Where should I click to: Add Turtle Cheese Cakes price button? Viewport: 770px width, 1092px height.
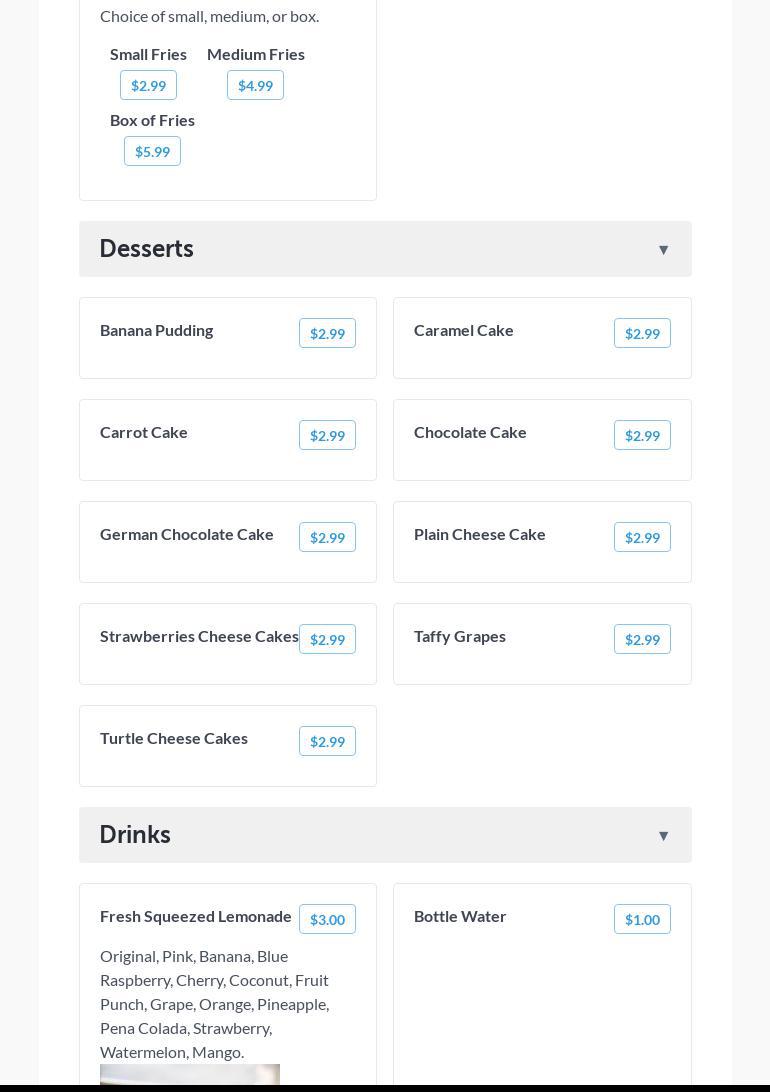click(x=327, y=742)
